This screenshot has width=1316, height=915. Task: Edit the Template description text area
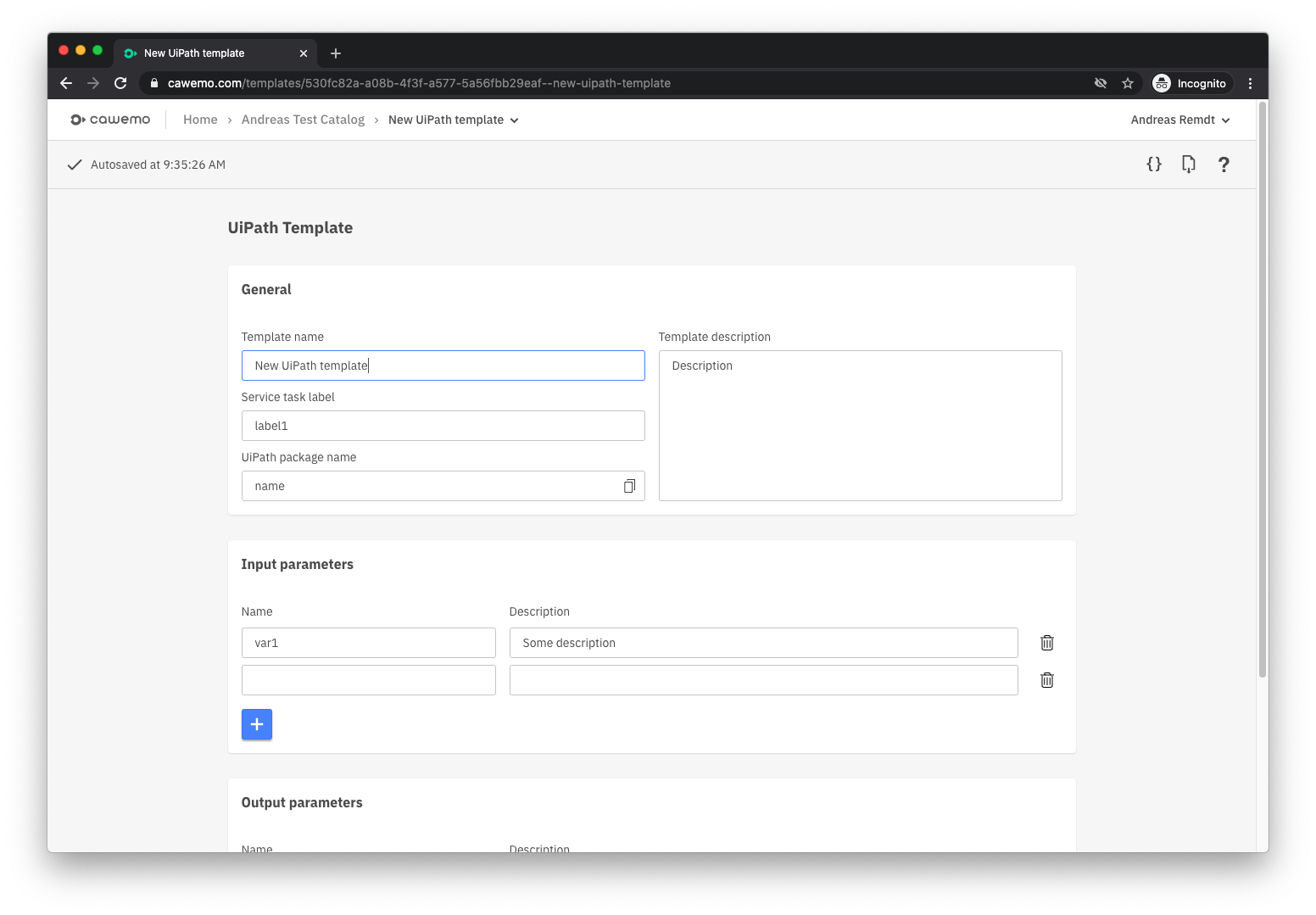(860, 424)
